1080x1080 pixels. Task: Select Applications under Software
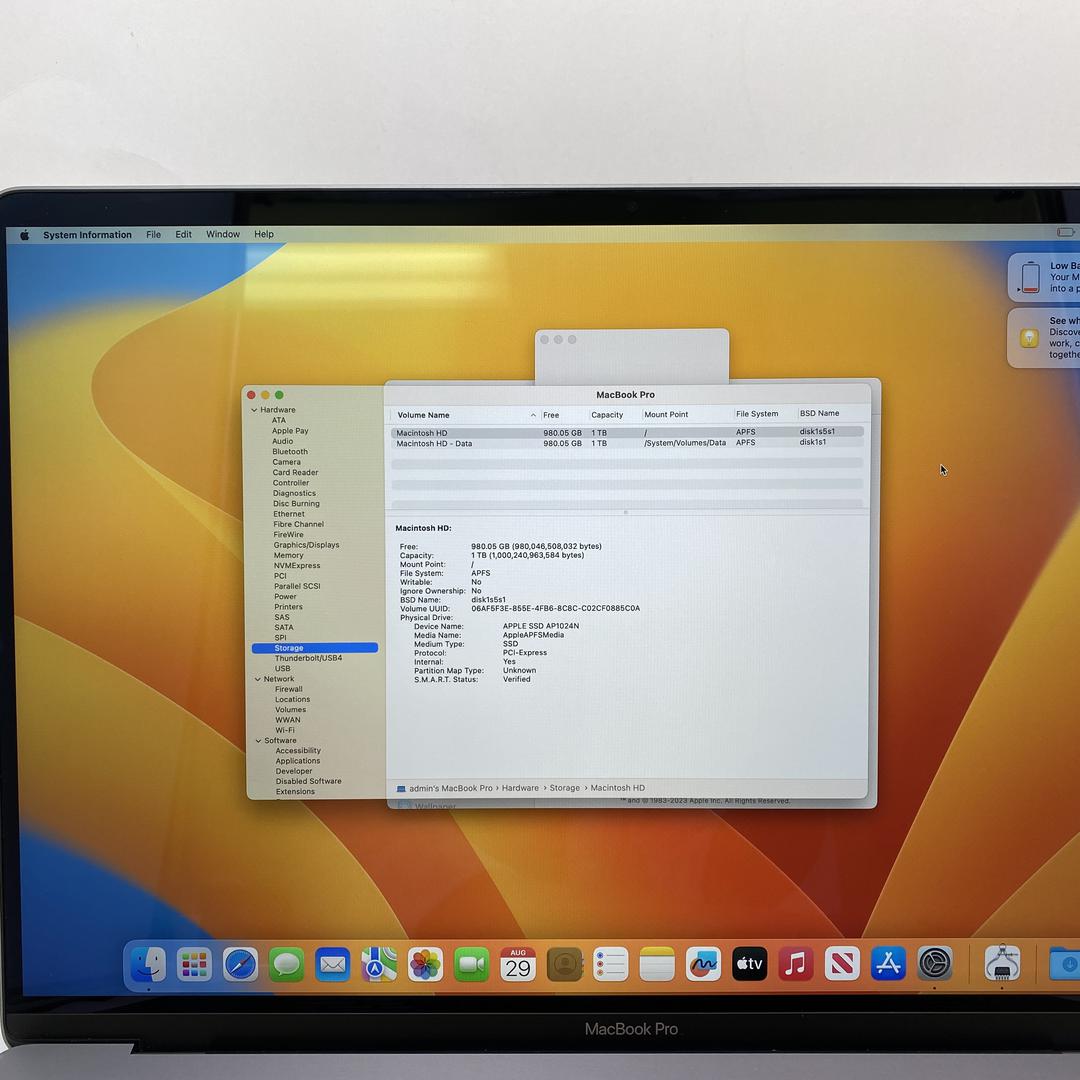click(298, 761)
